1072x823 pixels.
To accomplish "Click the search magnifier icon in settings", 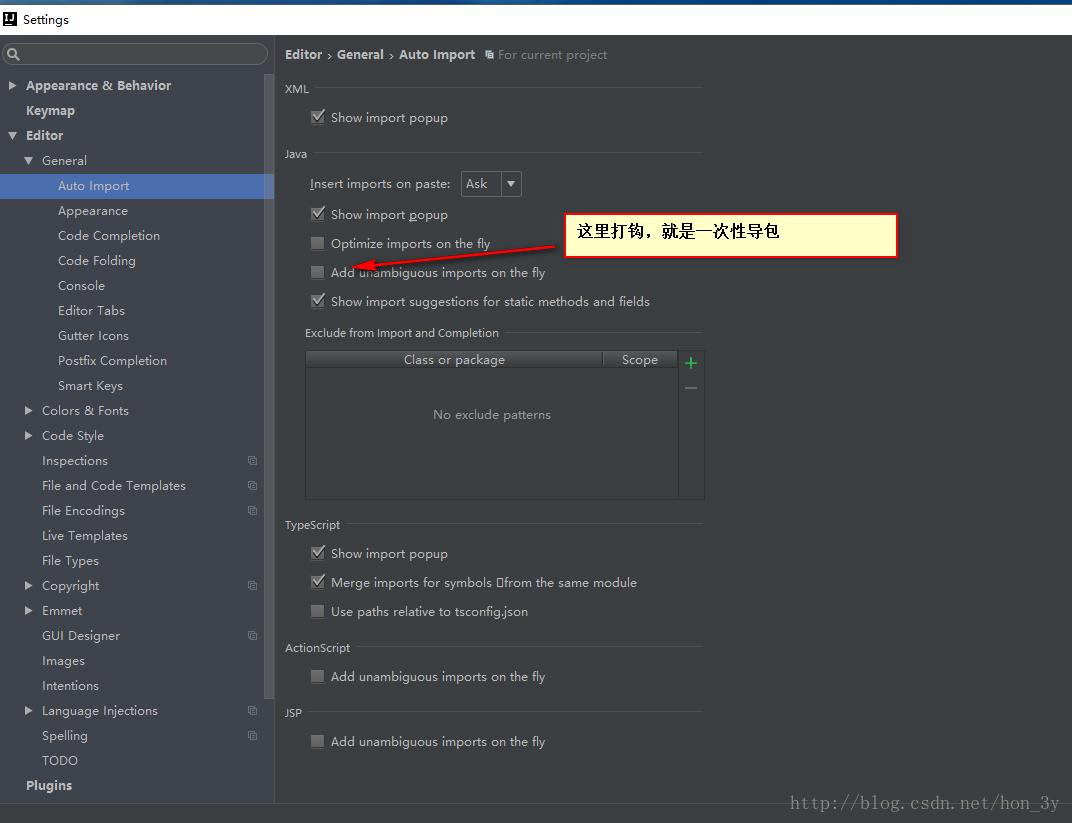I will [13, 54].
